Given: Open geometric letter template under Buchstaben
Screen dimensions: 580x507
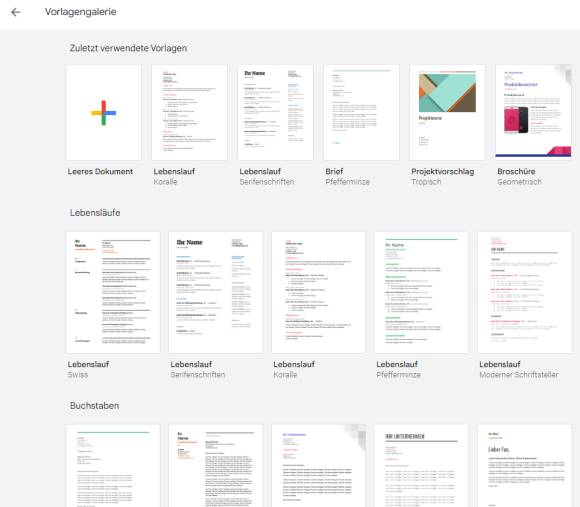Looking at the screenshot, I should click(x=318, y=466).
